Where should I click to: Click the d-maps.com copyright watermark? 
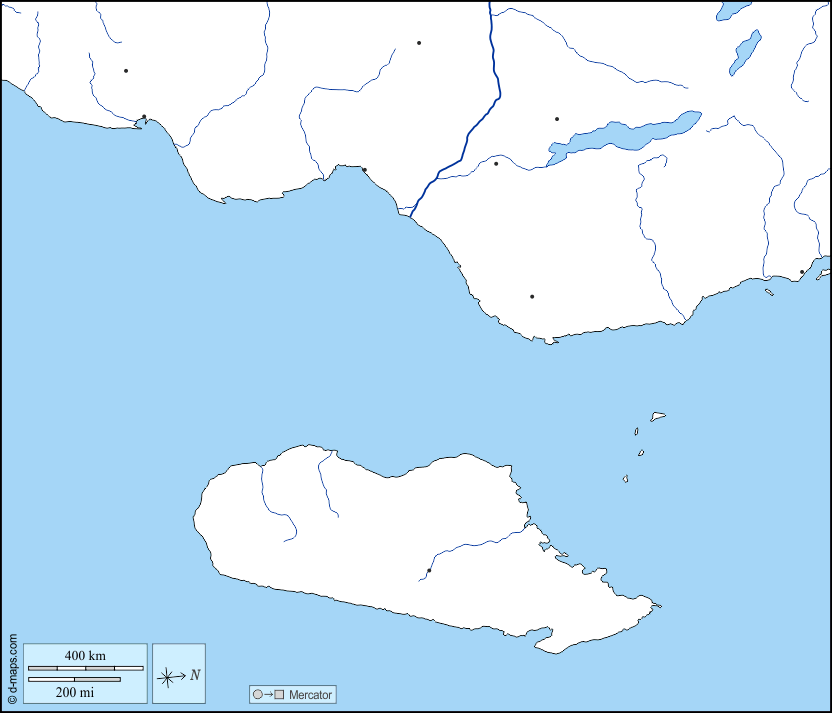(12, 668)
